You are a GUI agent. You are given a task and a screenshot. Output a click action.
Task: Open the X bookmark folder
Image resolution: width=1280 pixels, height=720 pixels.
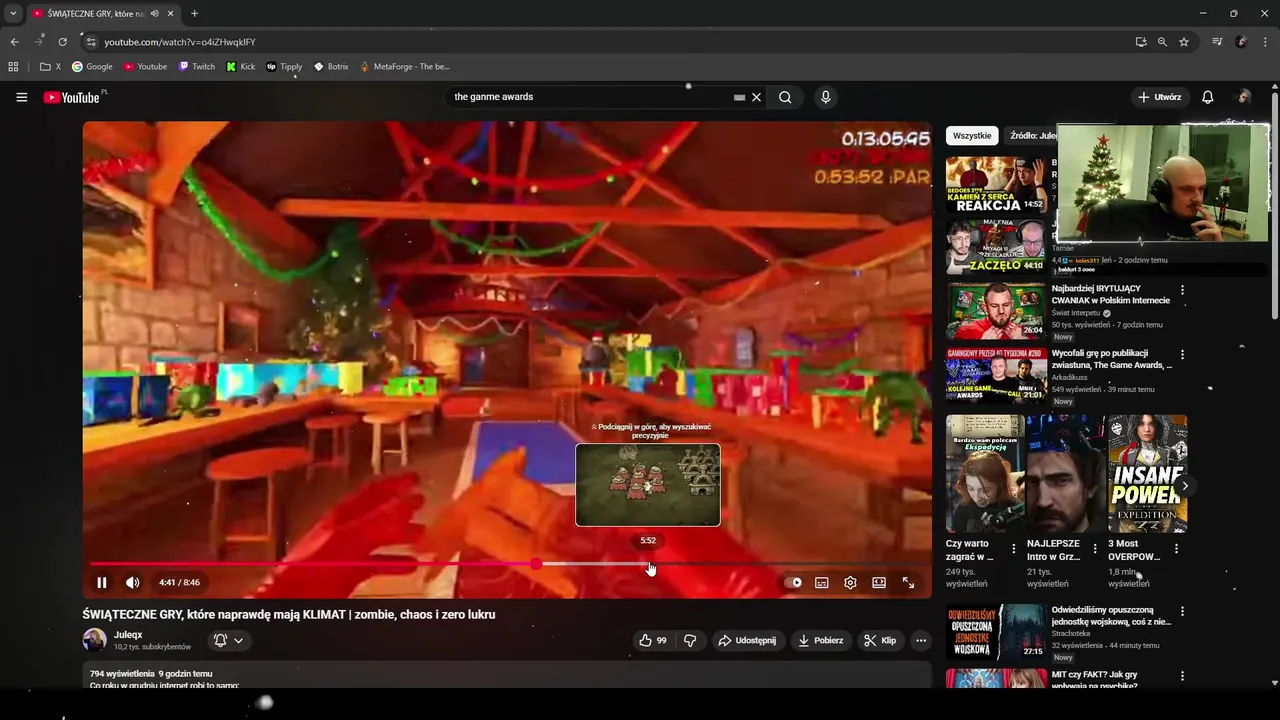pos(50,67)
